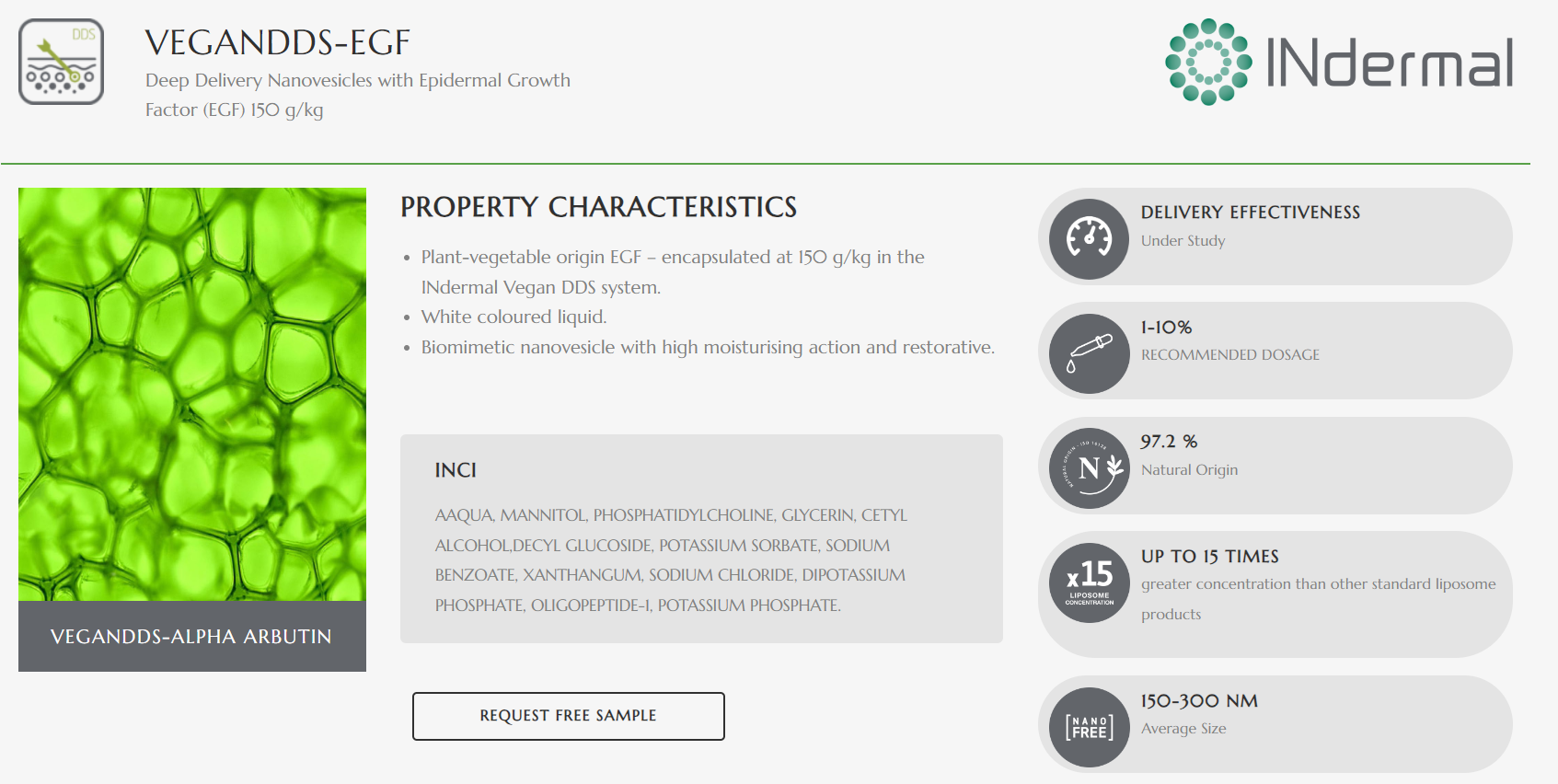The image size is (1558, 784).
Task: Click the INdermal green circle logo
Action: tap(1208, 62)
